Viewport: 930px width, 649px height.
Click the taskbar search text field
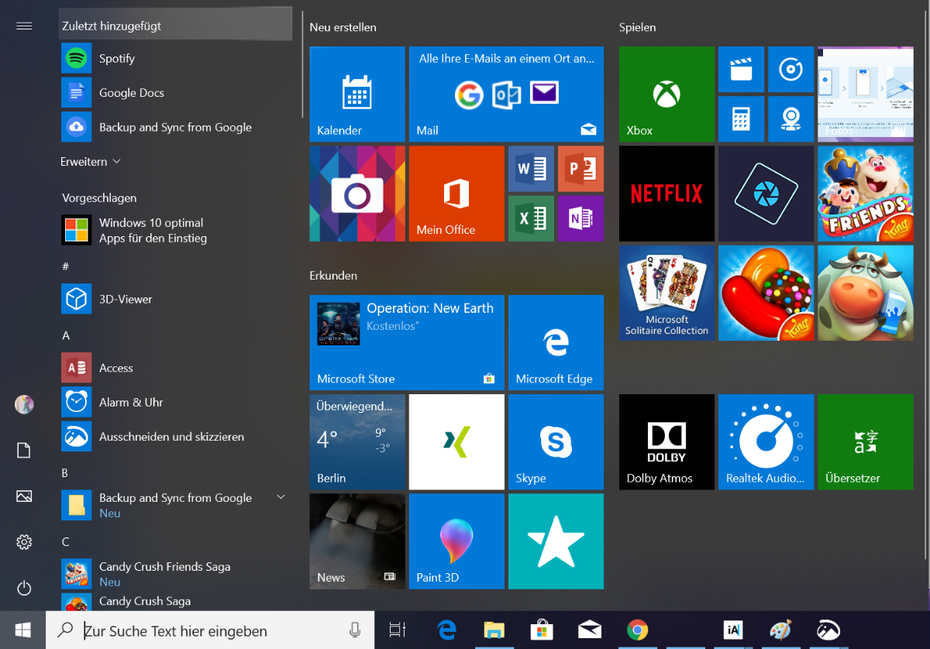pos(211,630)
